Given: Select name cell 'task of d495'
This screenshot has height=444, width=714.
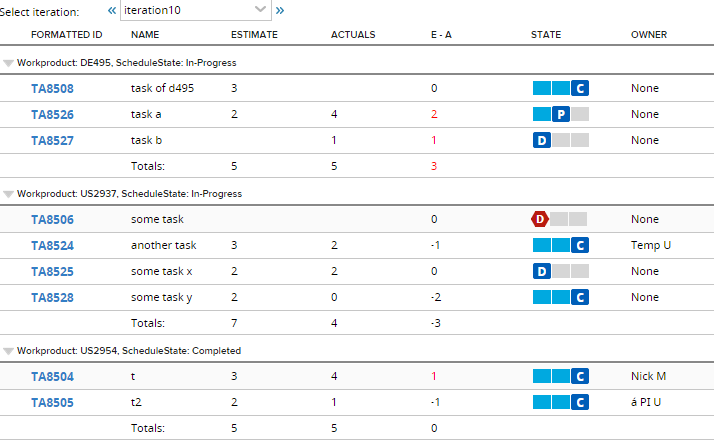Looking at the screenshot, I should point(163,88).
